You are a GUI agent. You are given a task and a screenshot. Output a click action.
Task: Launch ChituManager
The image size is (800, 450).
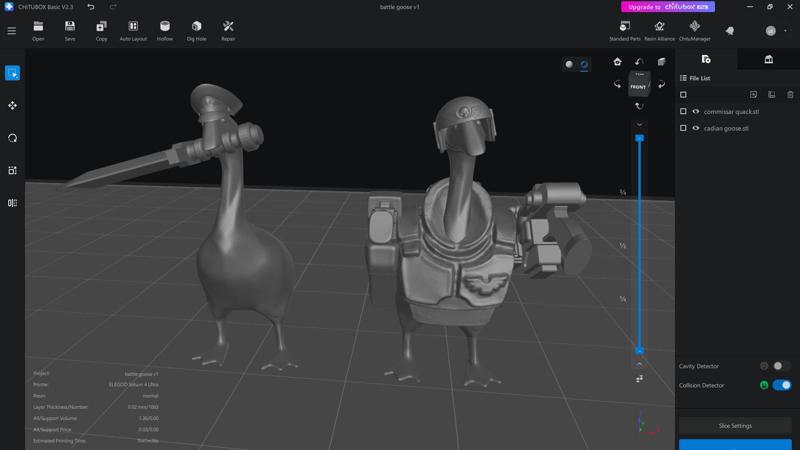tap(694, 31)
